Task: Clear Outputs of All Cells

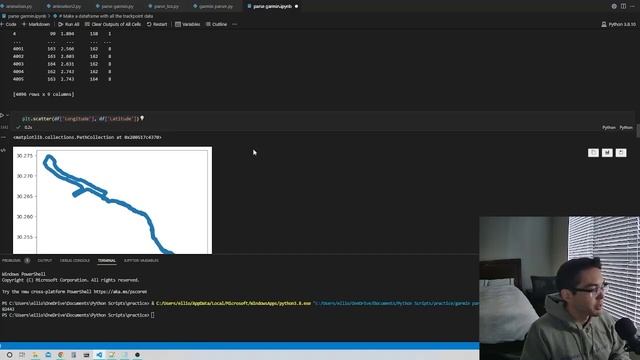Action: point(113,24)
